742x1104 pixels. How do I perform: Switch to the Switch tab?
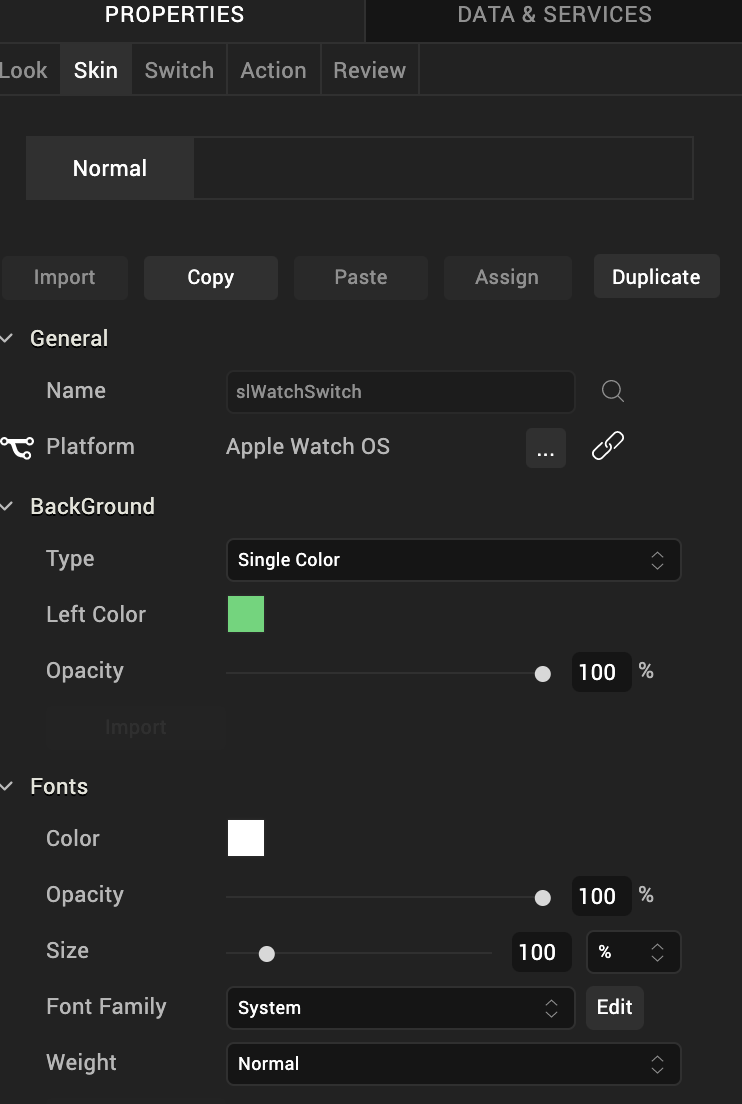[179, 70]
